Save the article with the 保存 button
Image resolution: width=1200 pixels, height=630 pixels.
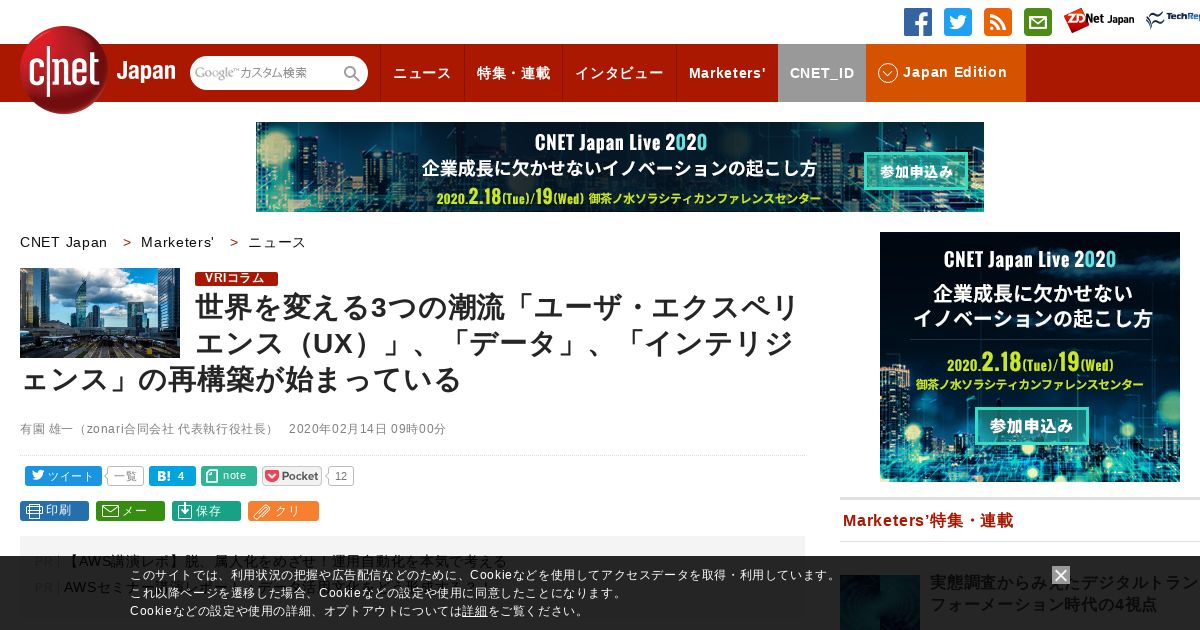pos(206,511)
